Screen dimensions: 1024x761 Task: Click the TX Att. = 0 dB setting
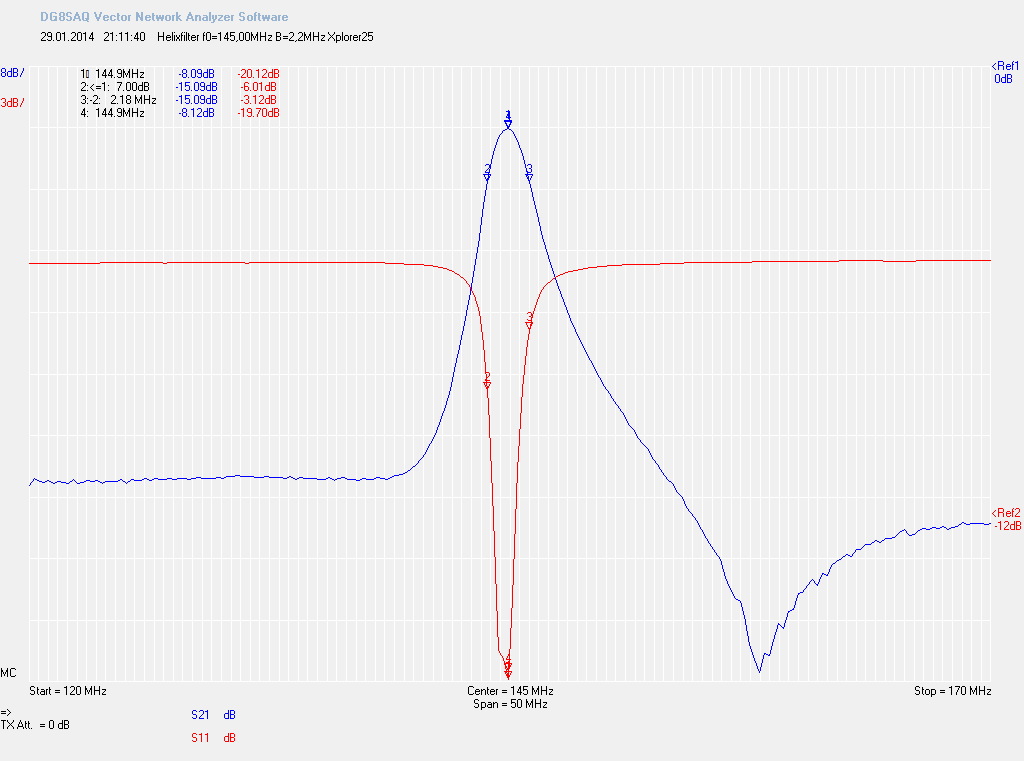35,724
